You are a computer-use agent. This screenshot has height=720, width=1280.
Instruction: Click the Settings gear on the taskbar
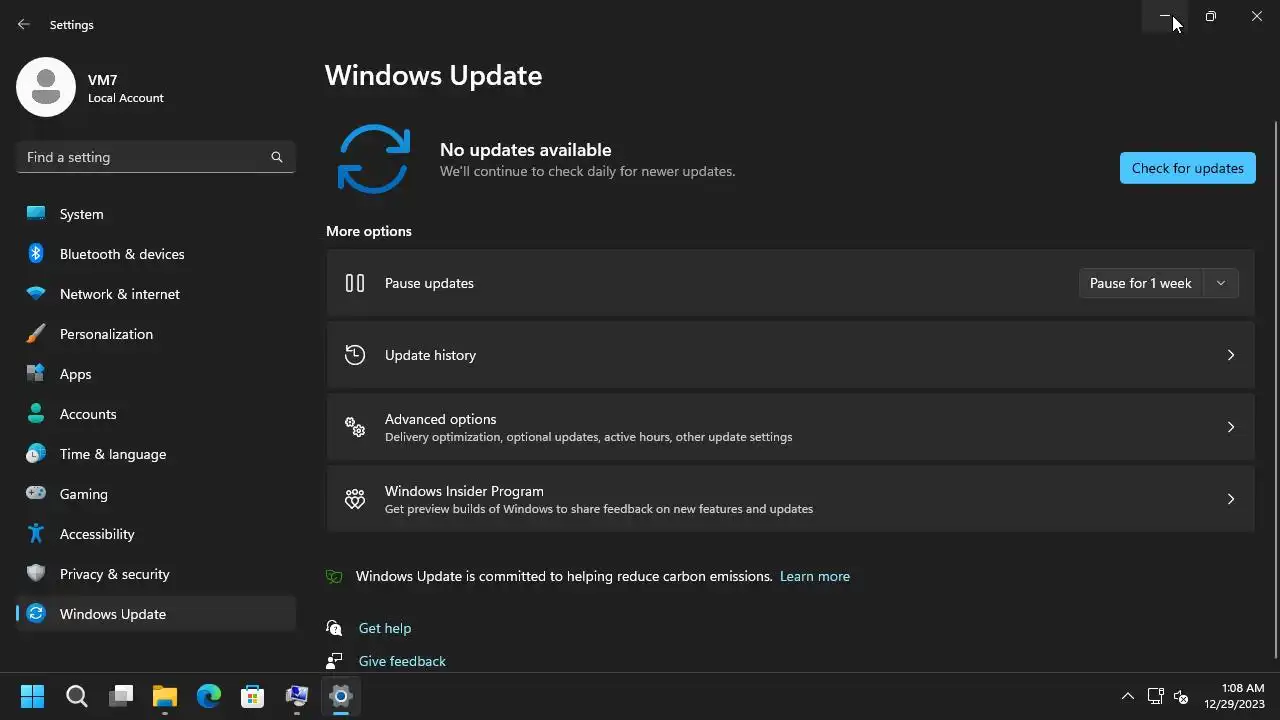tap(341, 696)
